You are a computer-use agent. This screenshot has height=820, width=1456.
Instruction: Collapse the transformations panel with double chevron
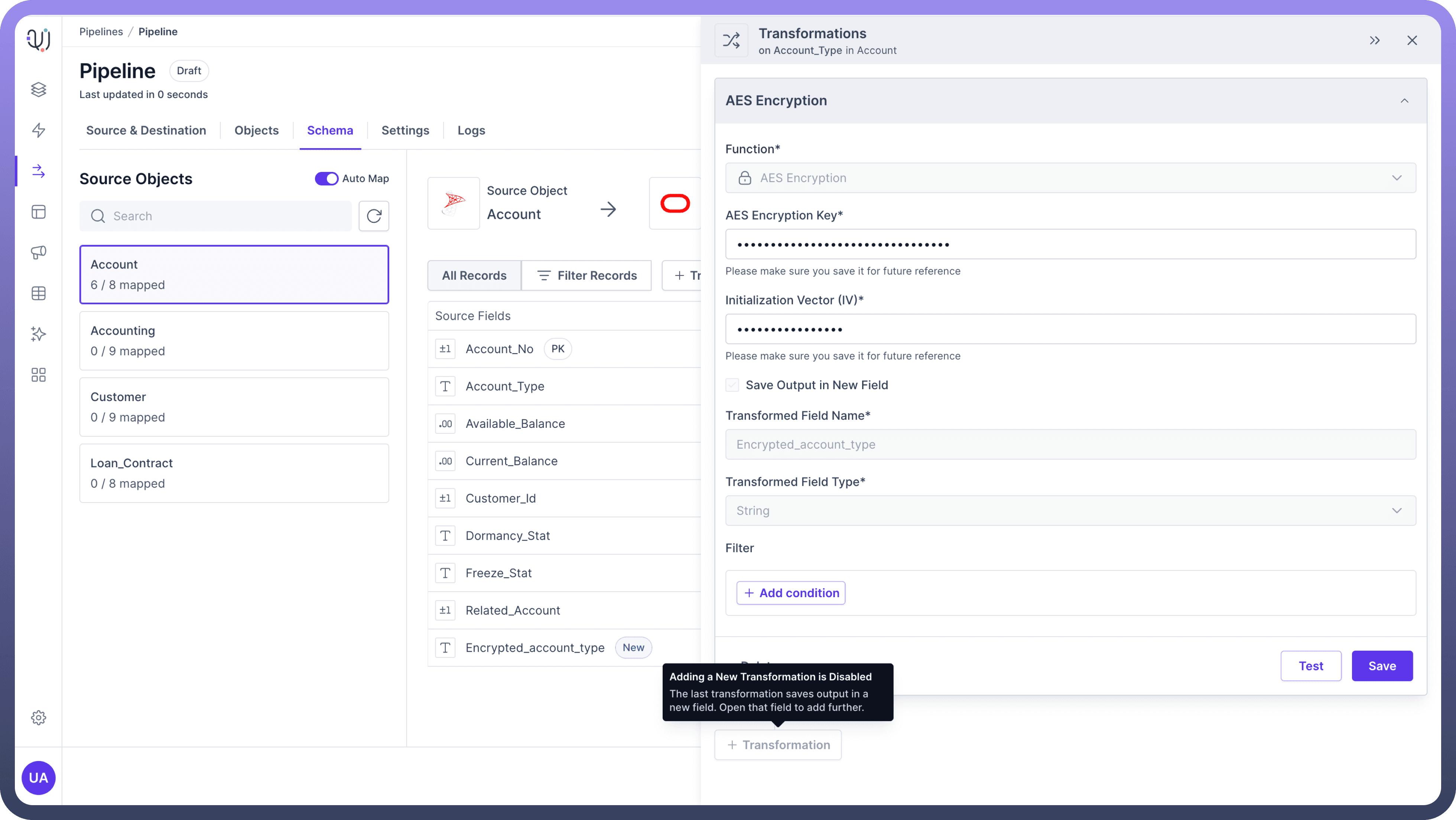[x=1375, y=40]
